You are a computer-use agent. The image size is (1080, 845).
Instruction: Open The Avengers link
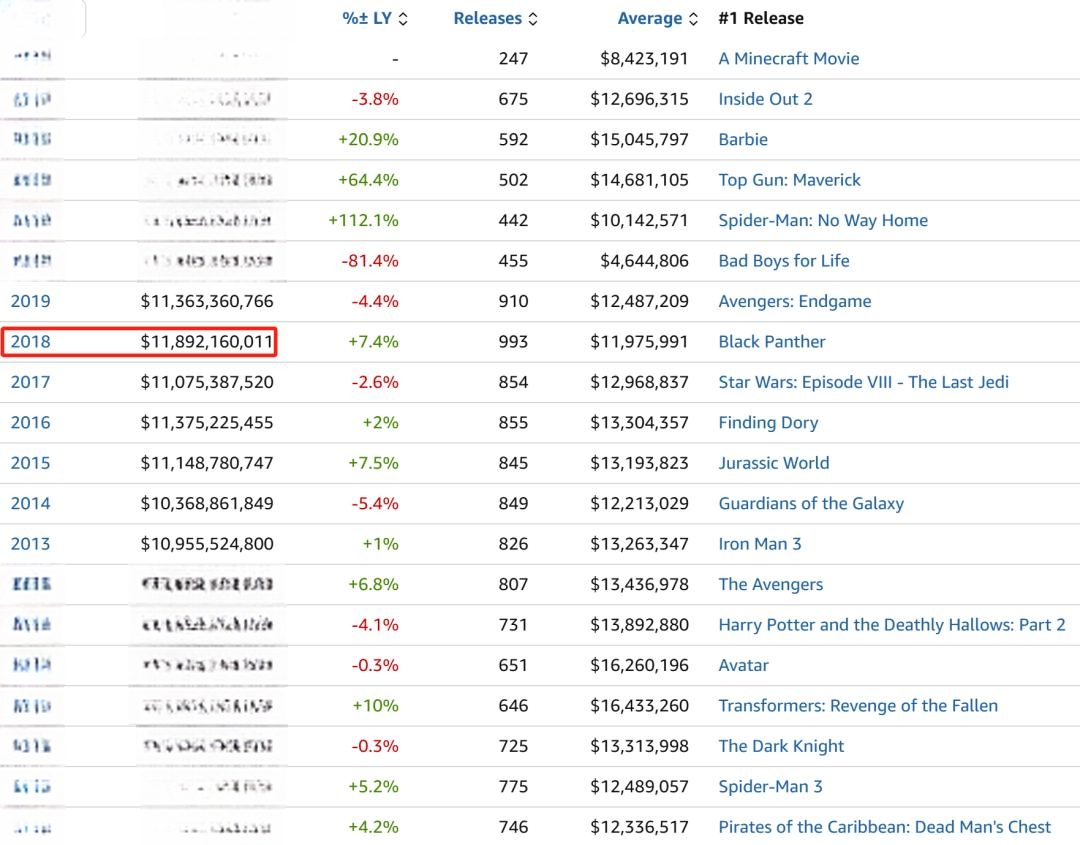tap(771, 585)
